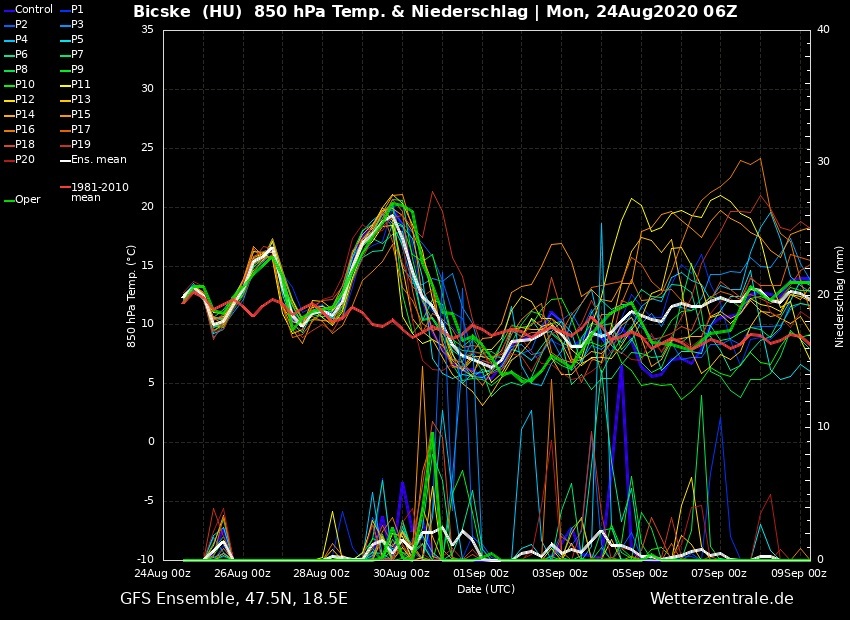Click the 05Sep 00z date tick
This screenshot has width=850, height=620.
[640, 574]
